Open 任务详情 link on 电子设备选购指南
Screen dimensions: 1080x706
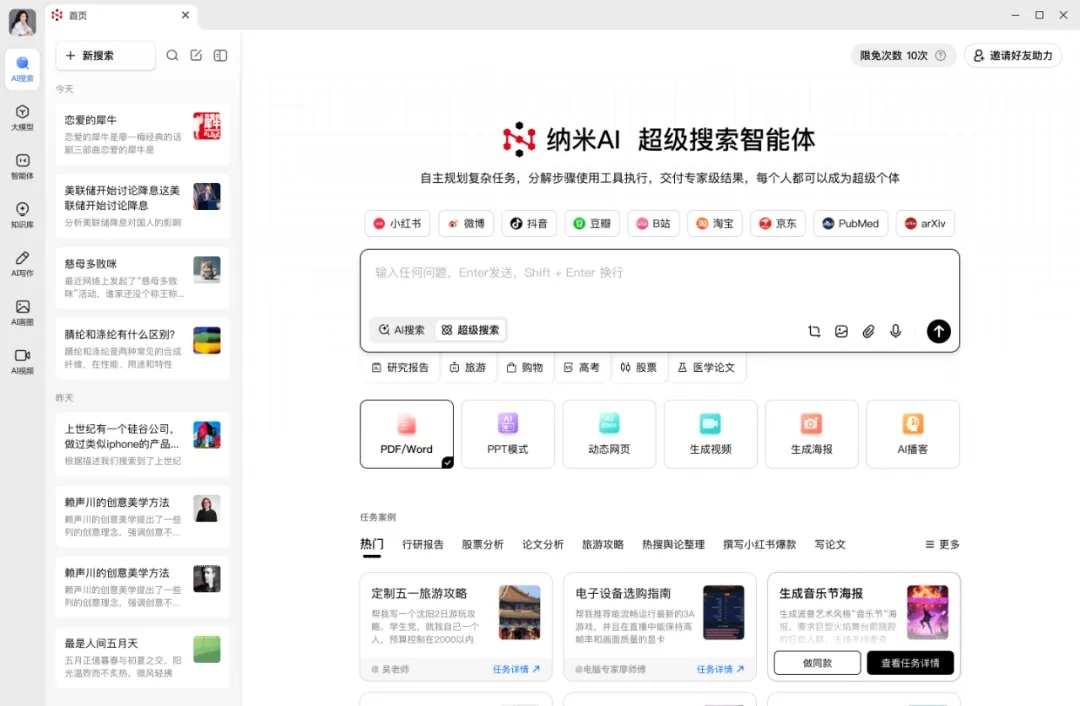[x=720, y=669]
